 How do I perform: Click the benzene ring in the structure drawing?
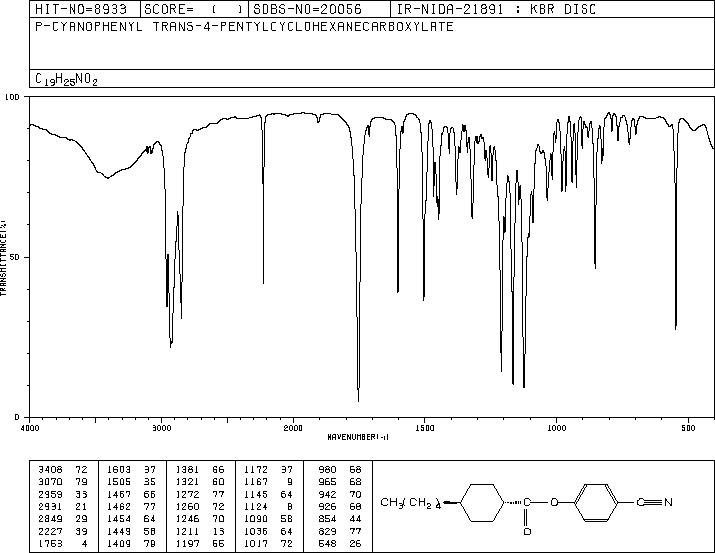click(596, 502)
